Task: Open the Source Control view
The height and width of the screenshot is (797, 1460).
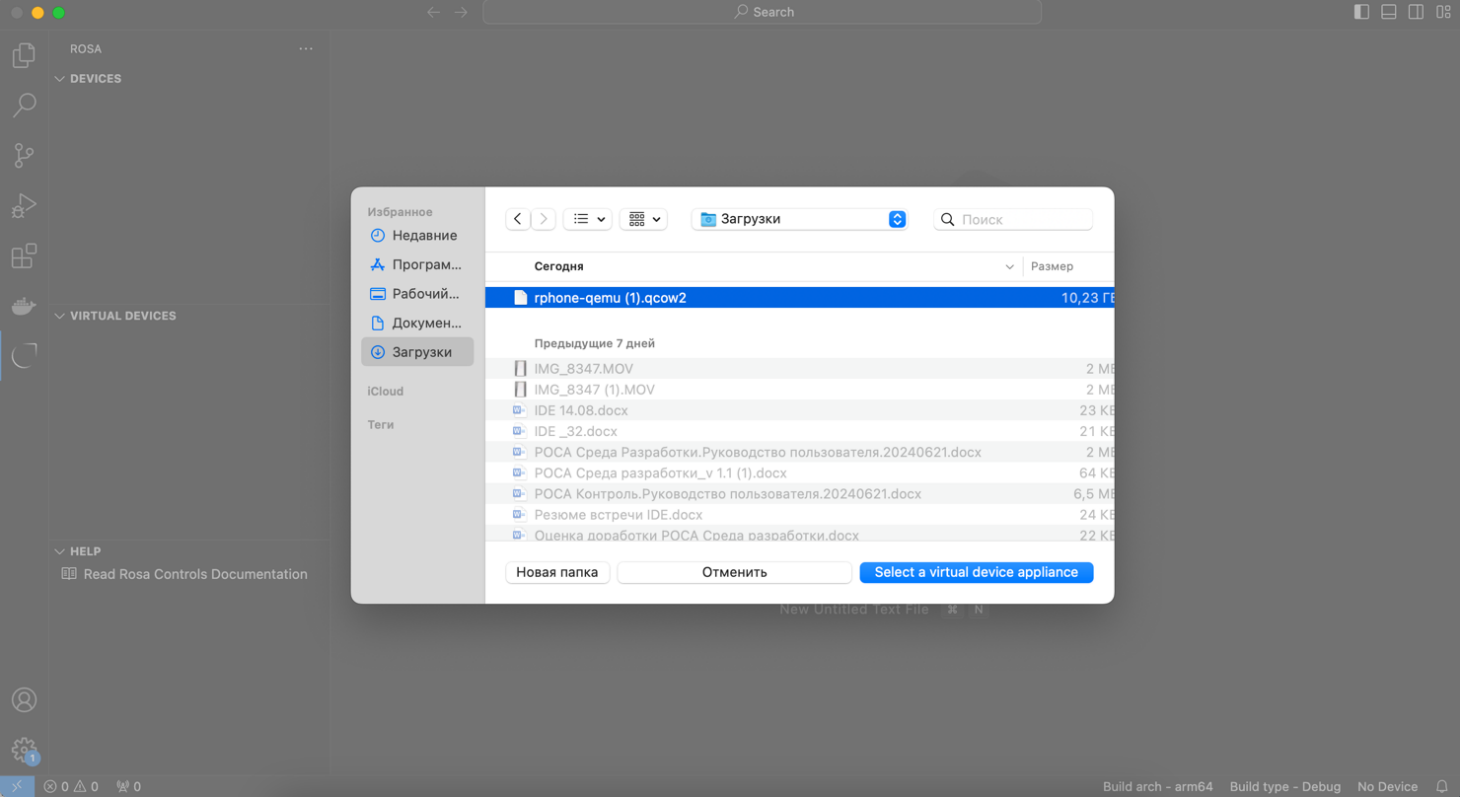Action: (24, 155)
